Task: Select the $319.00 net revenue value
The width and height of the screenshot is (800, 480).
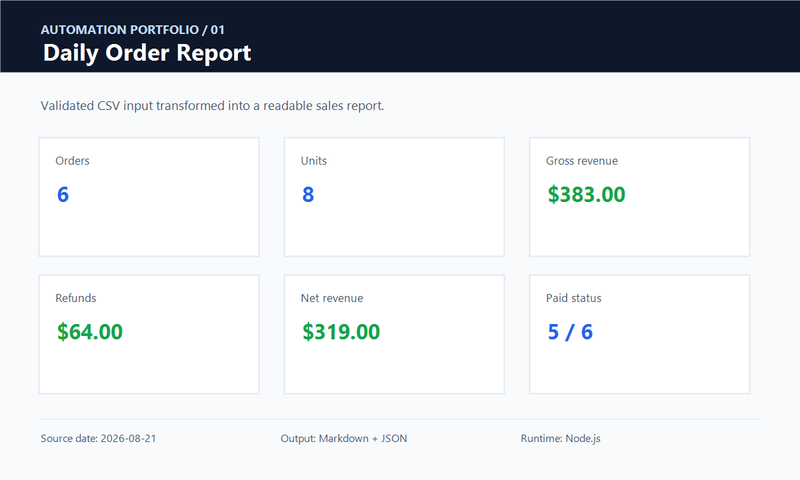Action: click(x=341, y=332)
